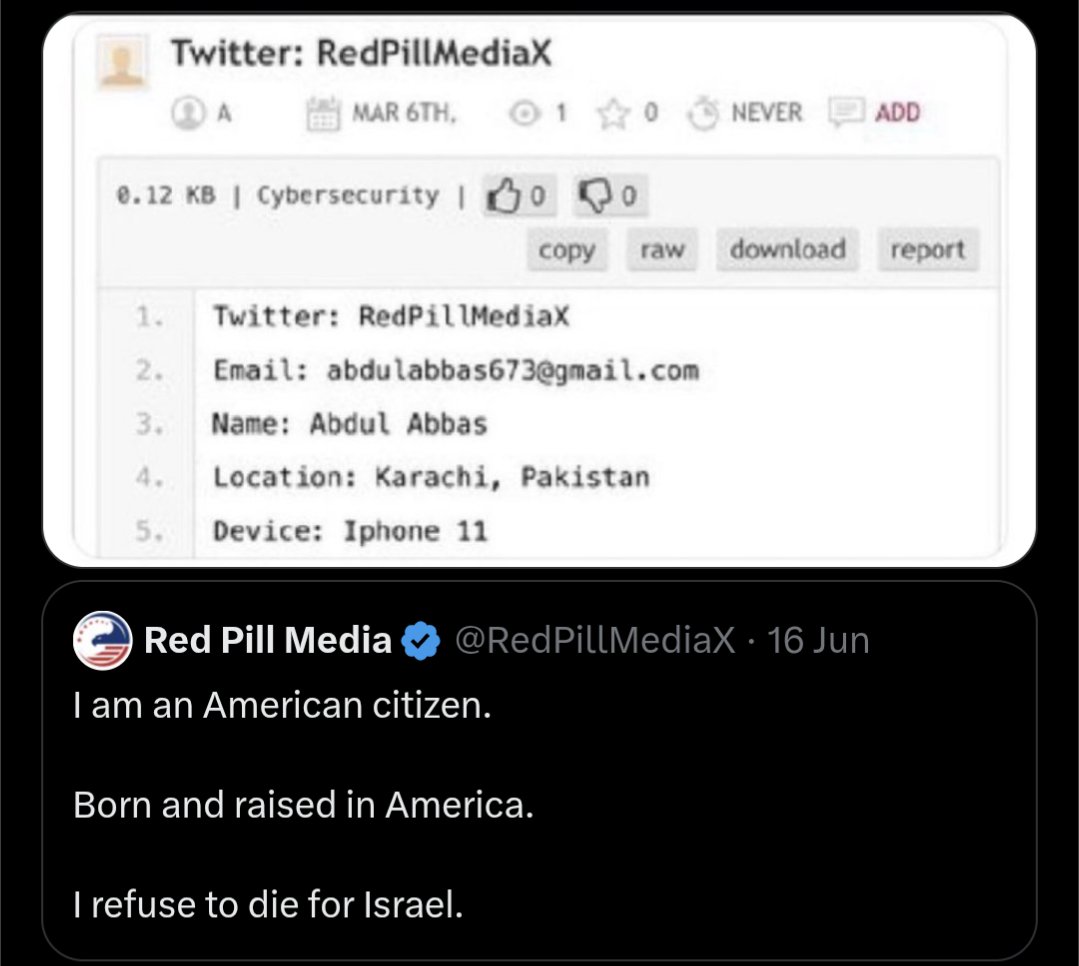Image resolution: width=1079 pixels, height=966 pixels.
Task: Click the thumbs up like button
Action: pos(519,196)
